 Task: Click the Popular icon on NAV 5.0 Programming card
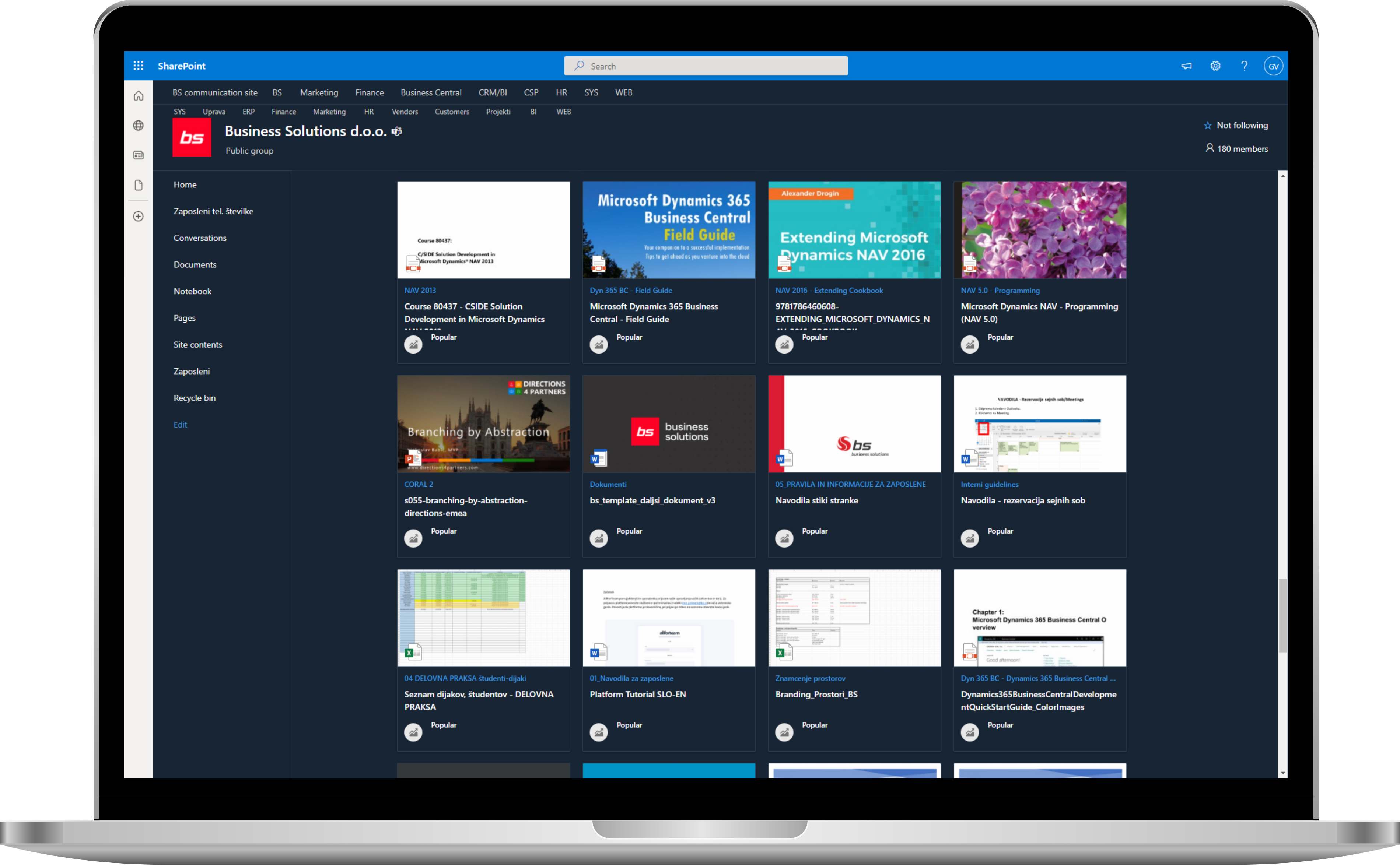(x=970, y=344)
